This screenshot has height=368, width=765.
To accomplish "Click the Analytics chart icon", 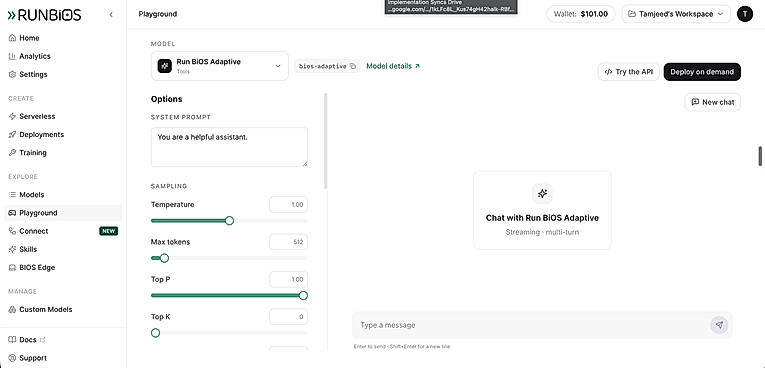I will 12,56.
